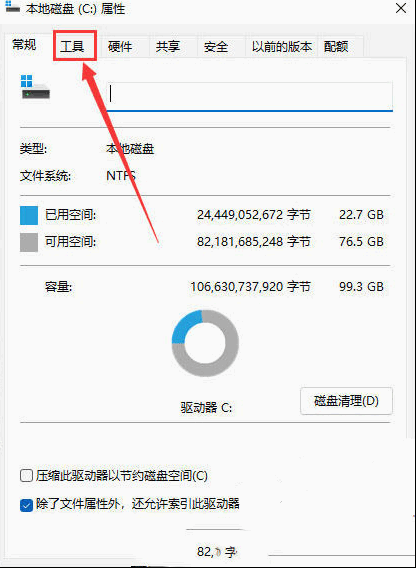Switch to the 配额 tab
Image resolution: width=416 pixels, height=568 pixels.
(x=336, y=46)
